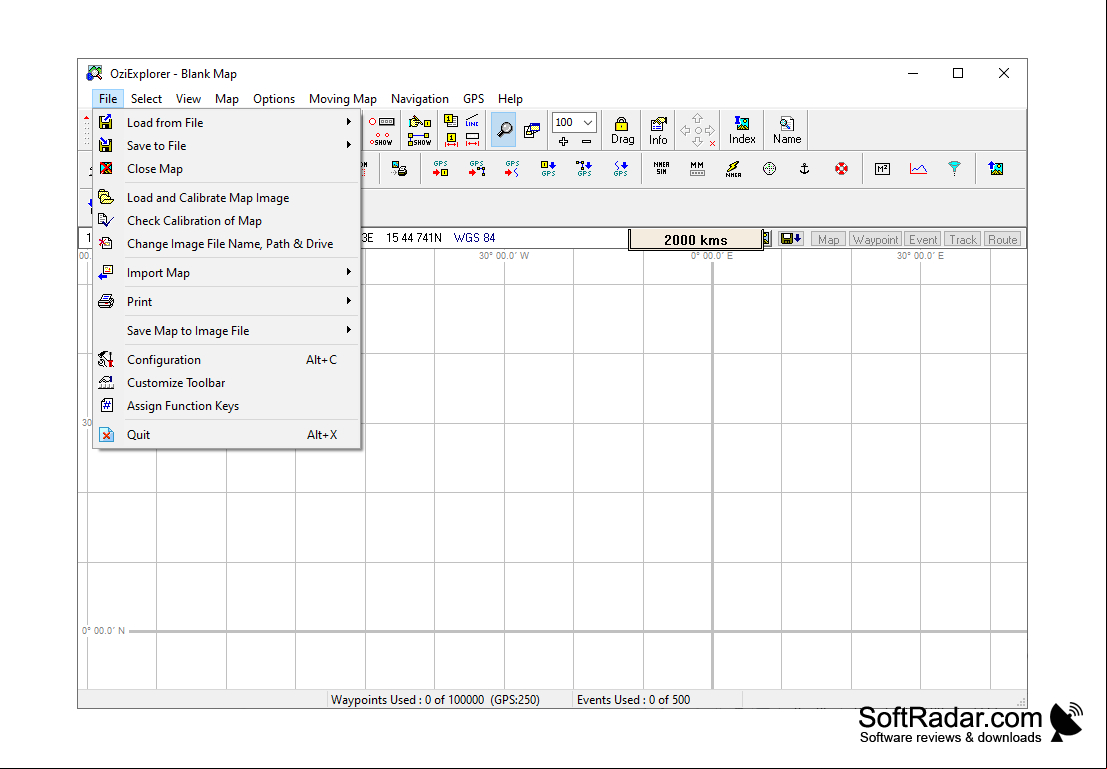Expand the Save to File submenu
The height and width of the screenshot is (769, 1107).
pos(227,146)
